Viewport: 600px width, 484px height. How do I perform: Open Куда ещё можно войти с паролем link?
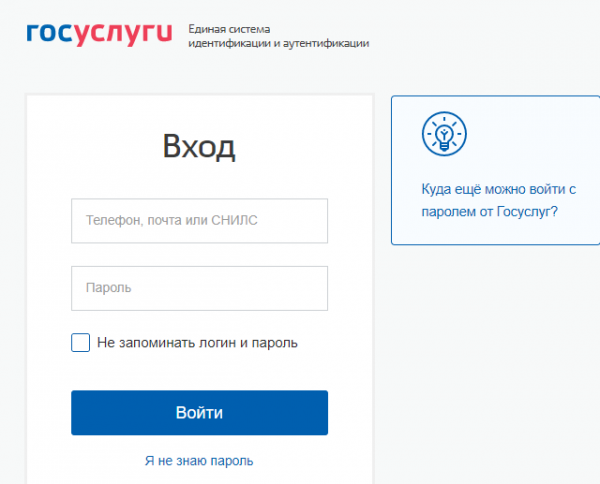[x=499, y=200]
